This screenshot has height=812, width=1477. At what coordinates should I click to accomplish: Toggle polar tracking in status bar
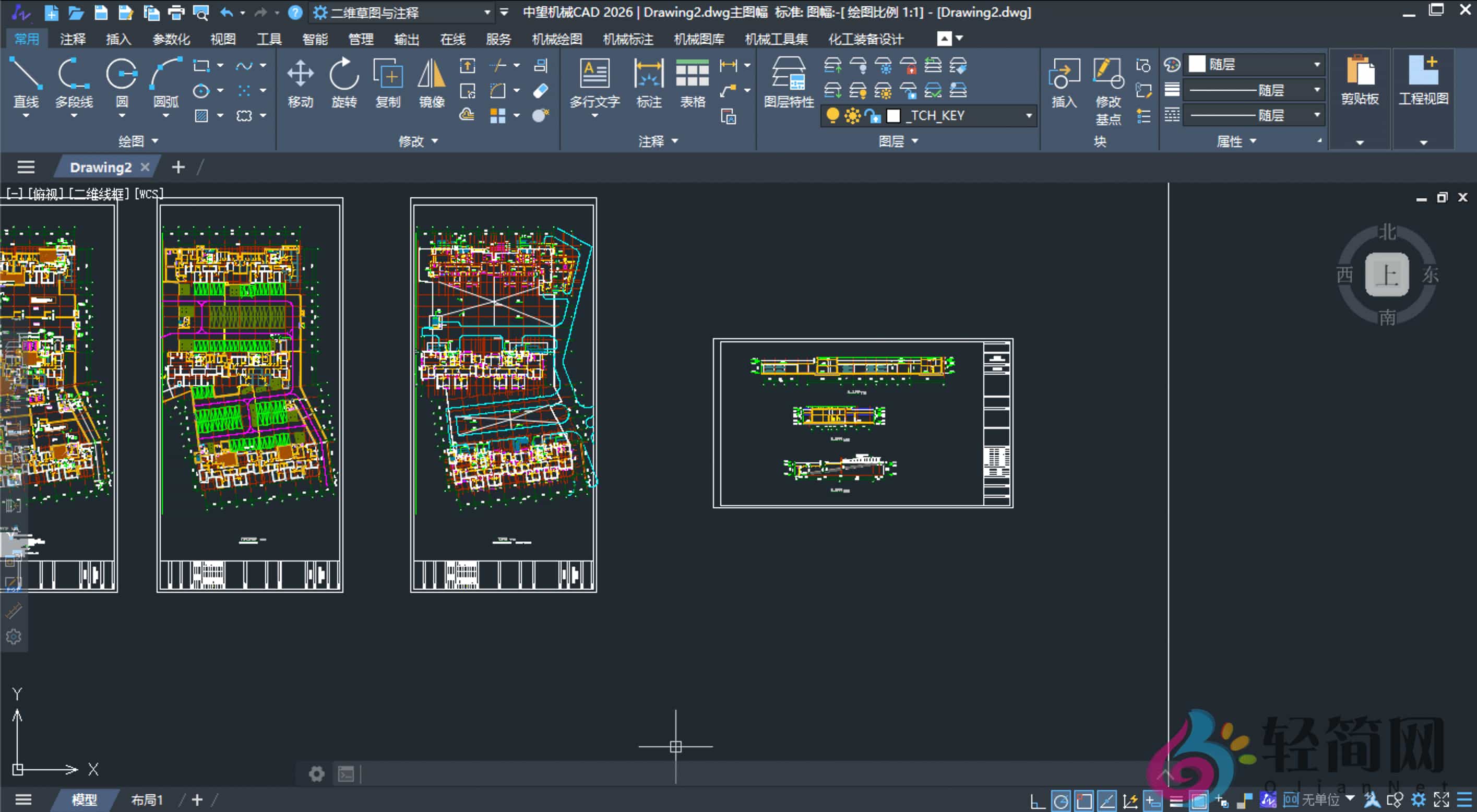click(1061, 801)
